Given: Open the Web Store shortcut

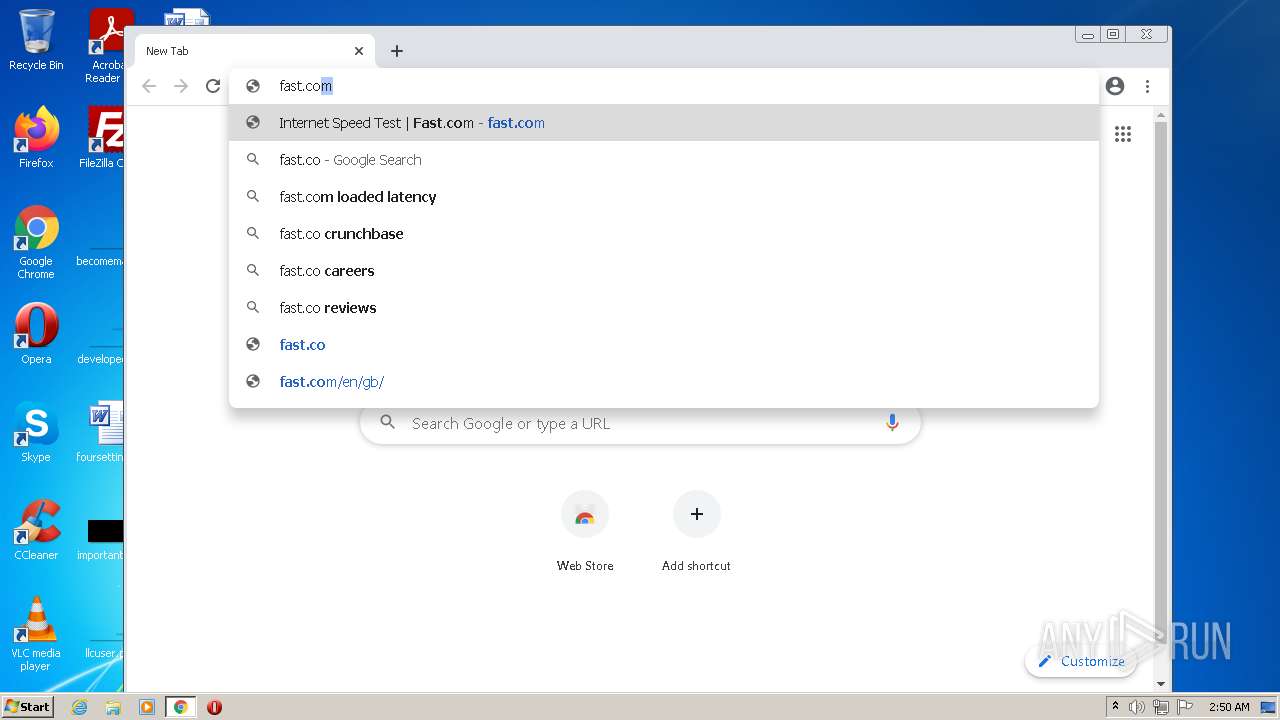Looking at the screenshot, I should (x=585, y=531).
